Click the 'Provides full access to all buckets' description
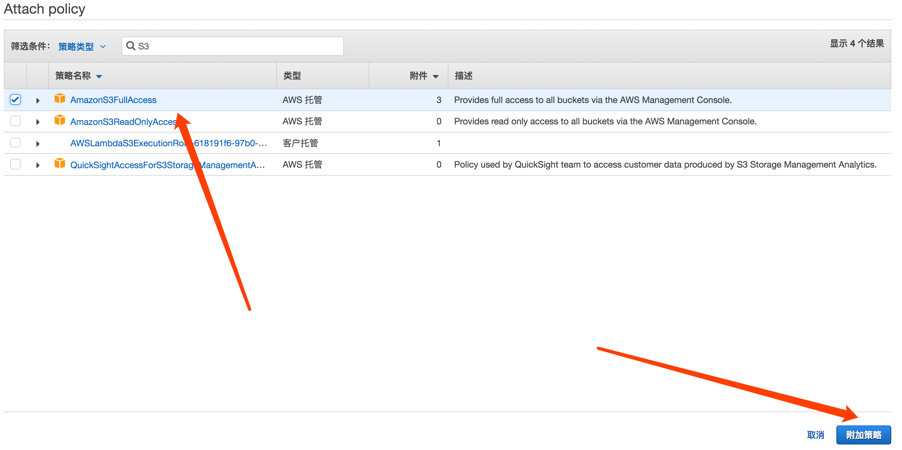Viewport: 902px width, 450px height. 593,100
